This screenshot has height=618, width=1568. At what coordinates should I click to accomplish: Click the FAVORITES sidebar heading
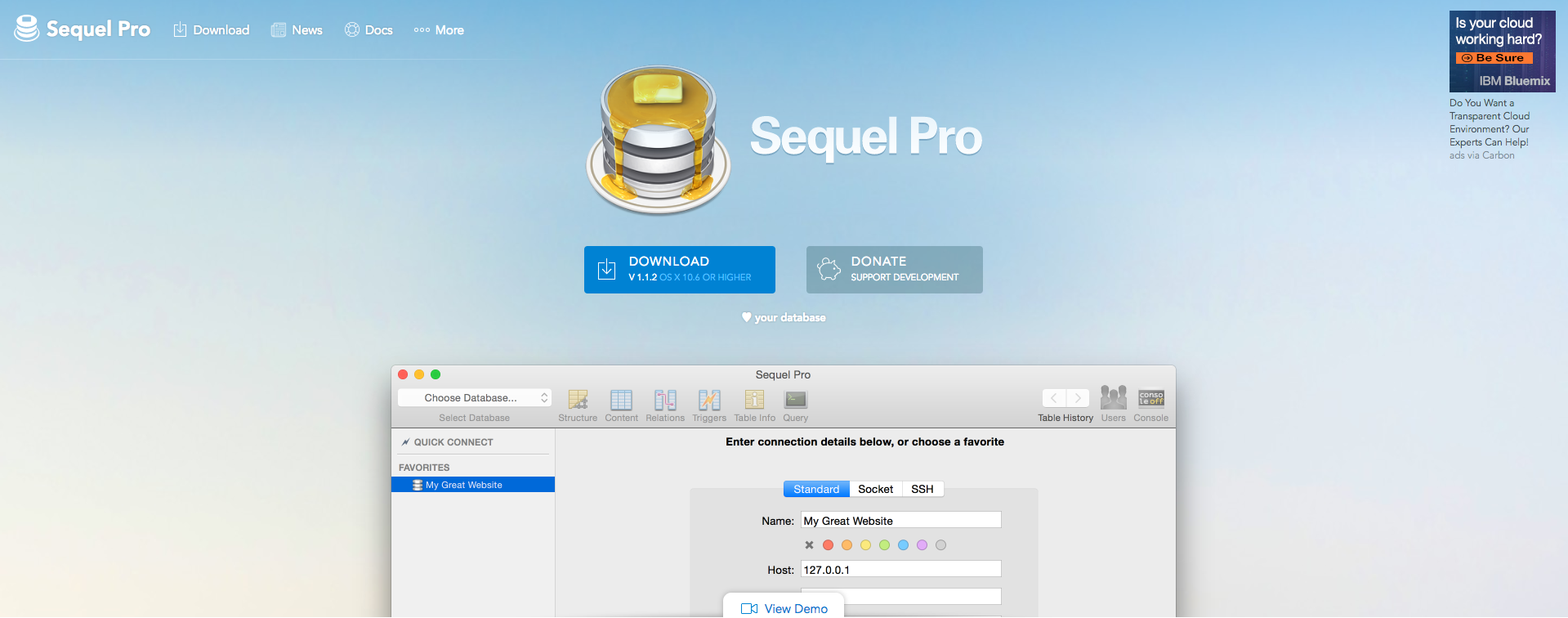pos(424,468)
